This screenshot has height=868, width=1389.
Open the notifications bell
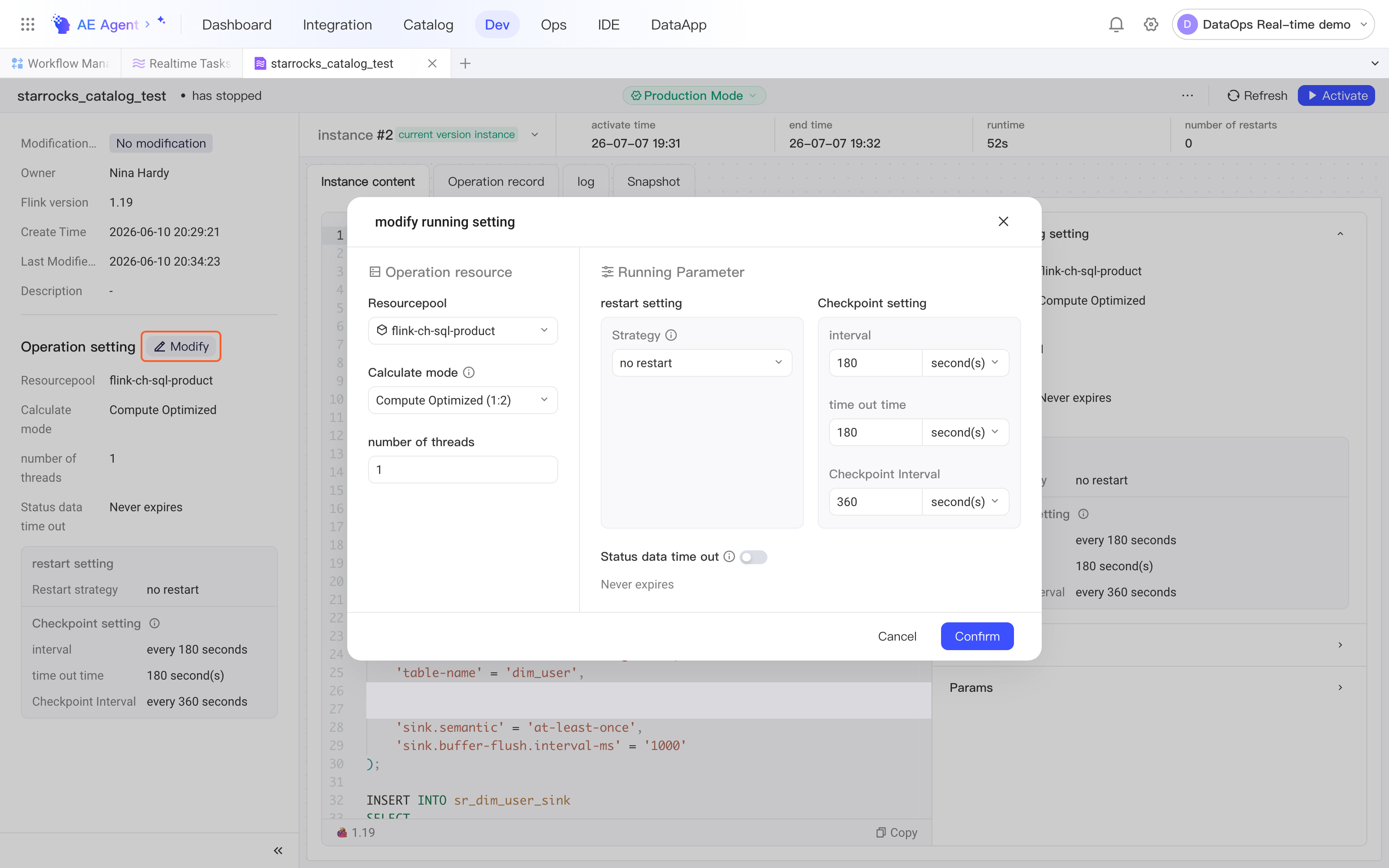[x=1116, y=24]
